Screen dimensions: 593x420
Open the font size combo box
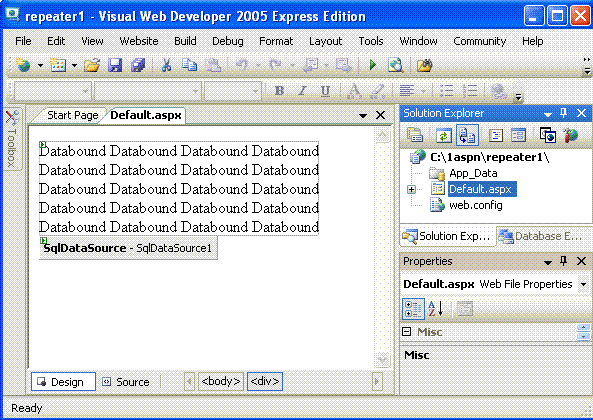point(232,91)
